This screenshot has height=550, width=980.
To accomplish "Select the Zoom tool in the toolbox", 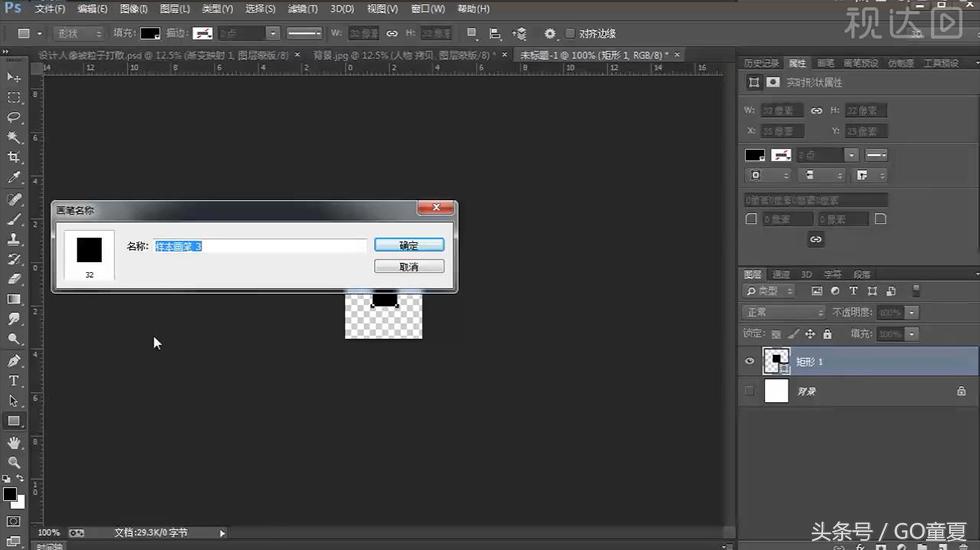I will click(14, 462).
